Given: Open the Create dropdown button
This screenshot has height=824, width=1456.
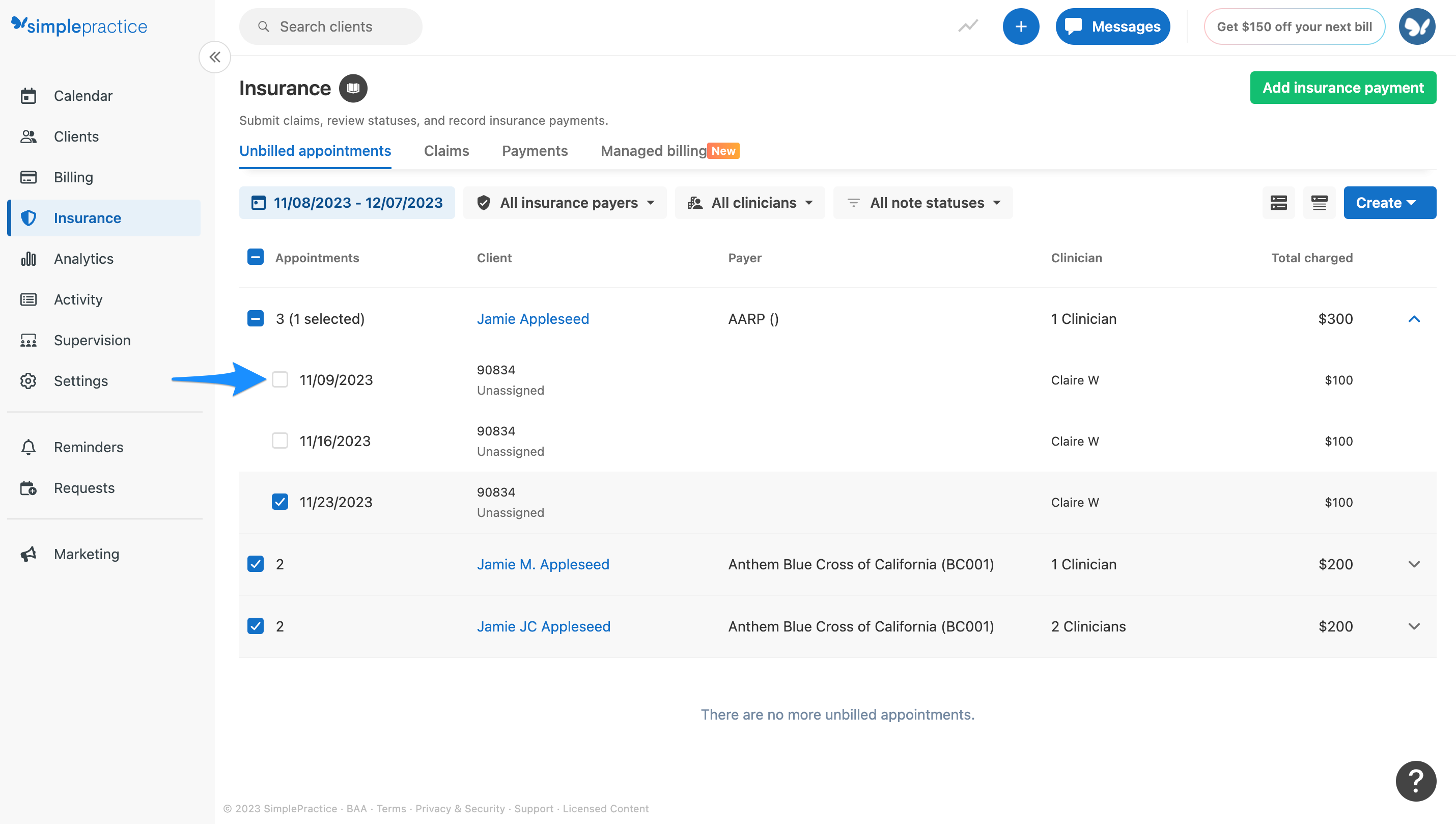Looking at the screenshot, I should click(1389, 203).
